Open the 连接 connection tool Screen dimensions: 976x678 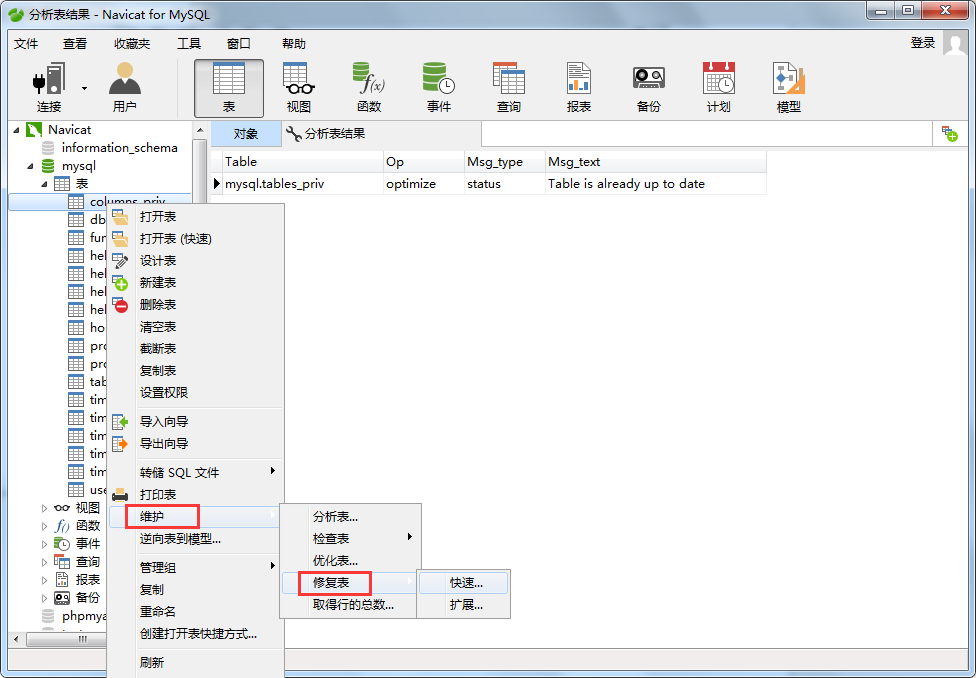[49, 87]
